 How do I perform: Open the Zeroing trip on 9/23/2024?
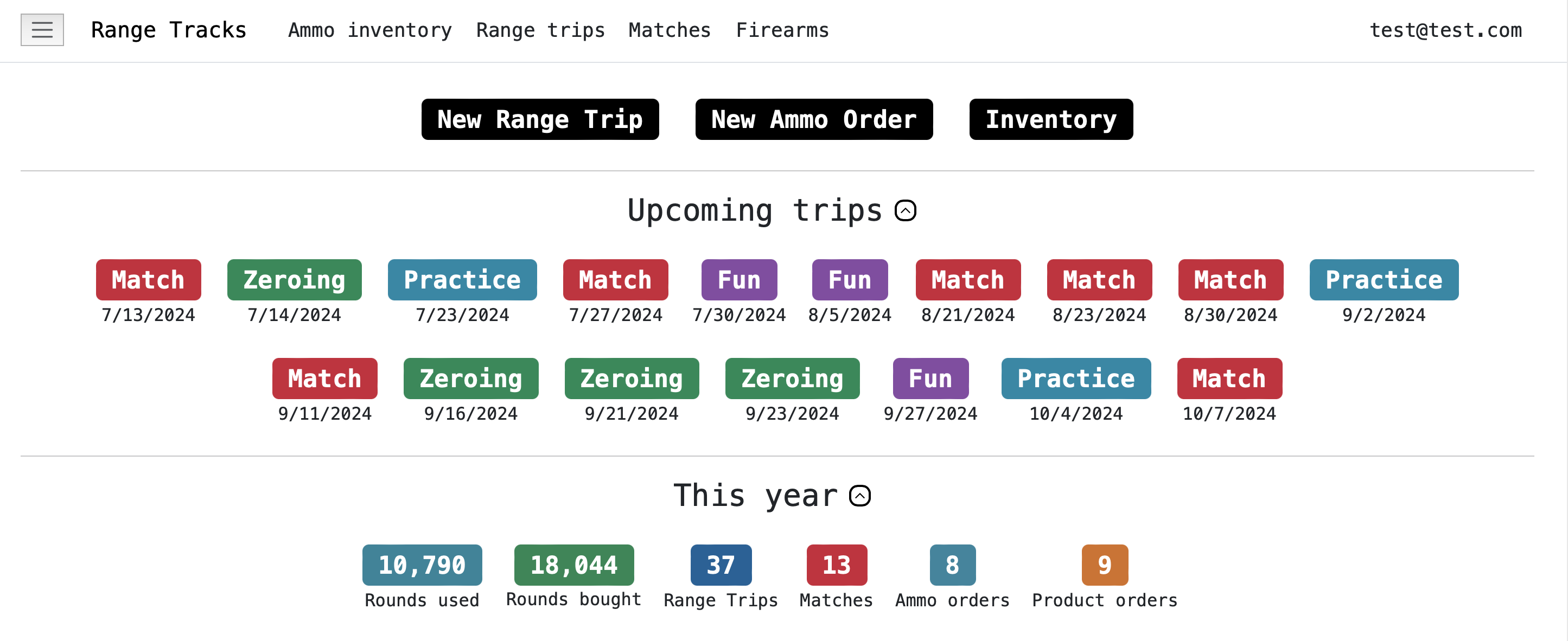pyautogui.click(x=793, y=379)
